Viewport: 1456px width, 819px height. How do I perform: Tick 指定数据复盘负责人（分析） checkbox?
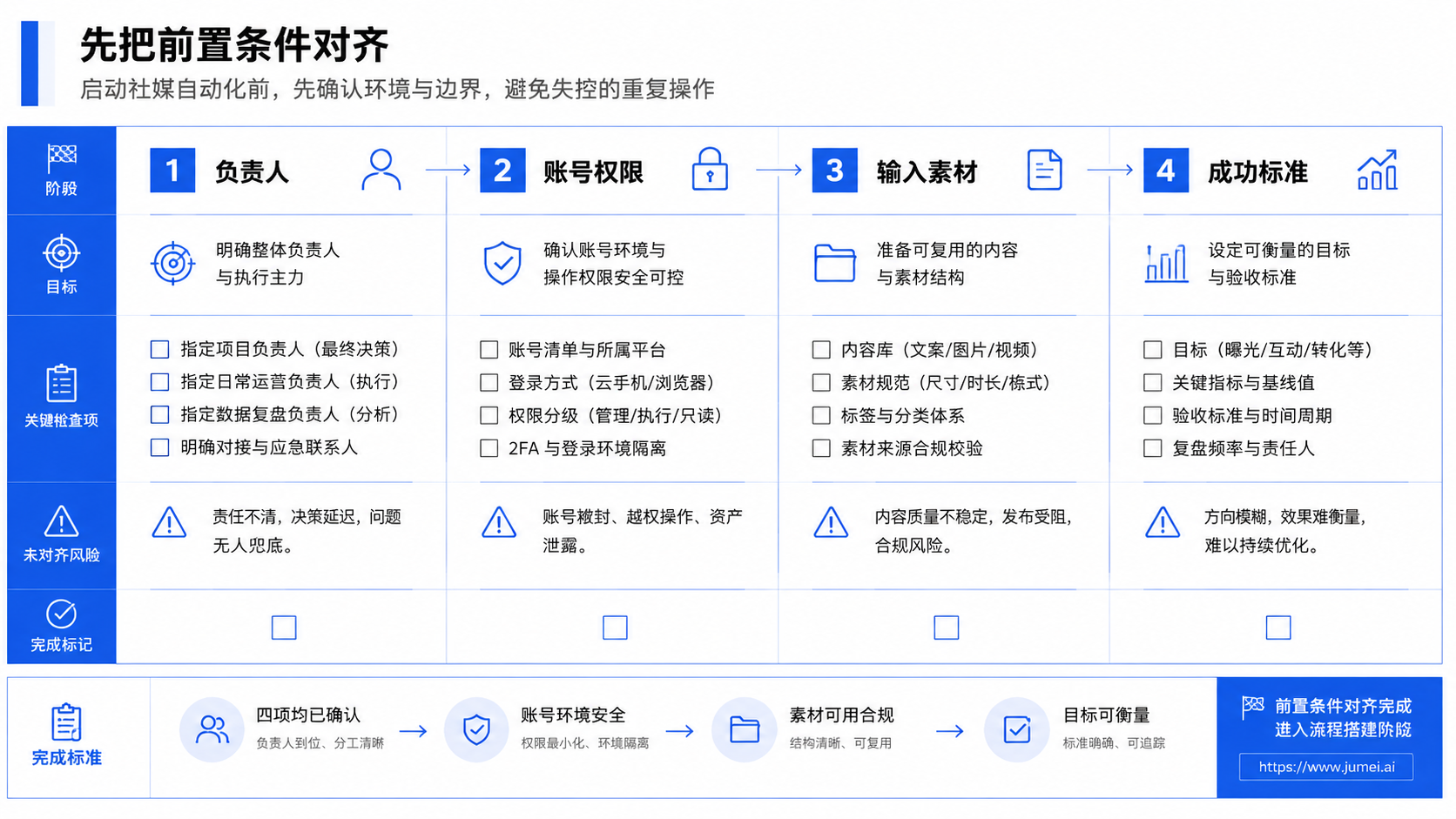(159, 415)
